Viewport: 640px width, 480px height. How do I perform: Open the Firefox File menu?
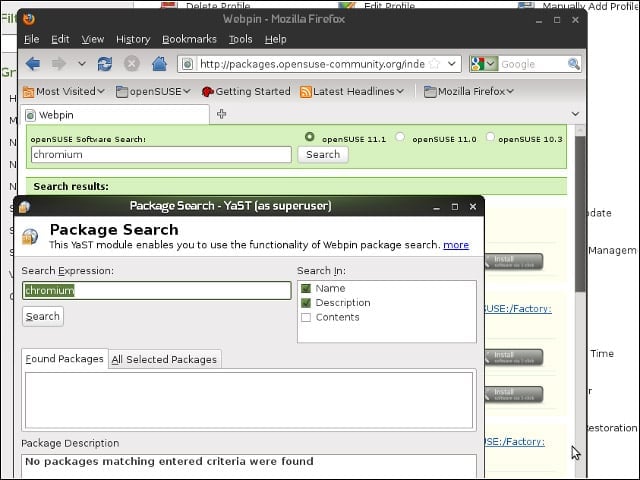coord(31,39)
